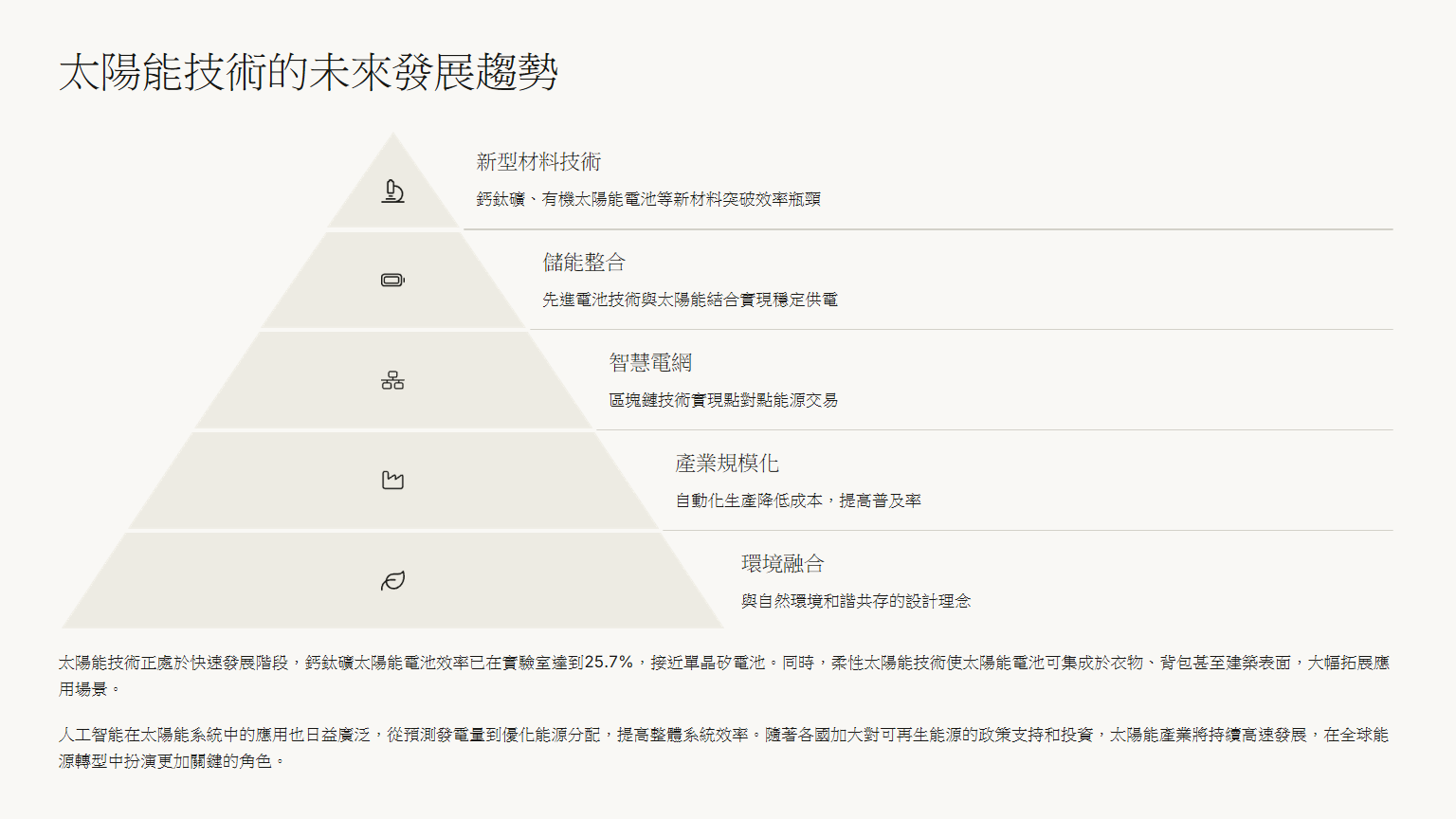
Task: Select the 智慧電網 heading
Action: 650,363
